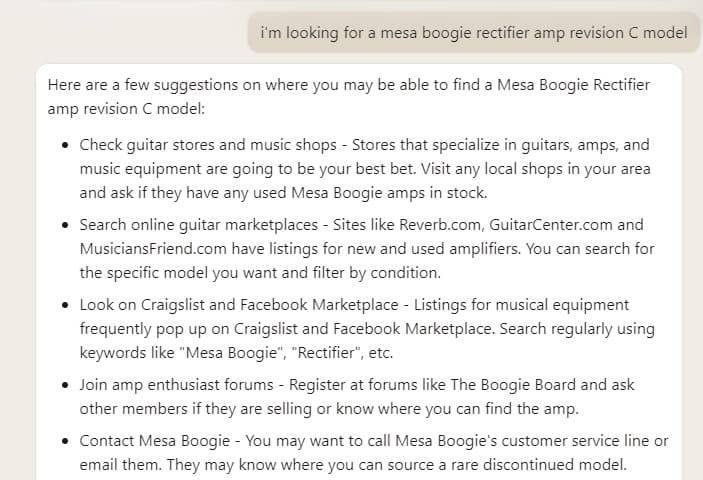This screenshot has height=480, width=703.
Task: Click the bullet dot before "Contact Mesa Boogie"
Action: tap(65, 442)
